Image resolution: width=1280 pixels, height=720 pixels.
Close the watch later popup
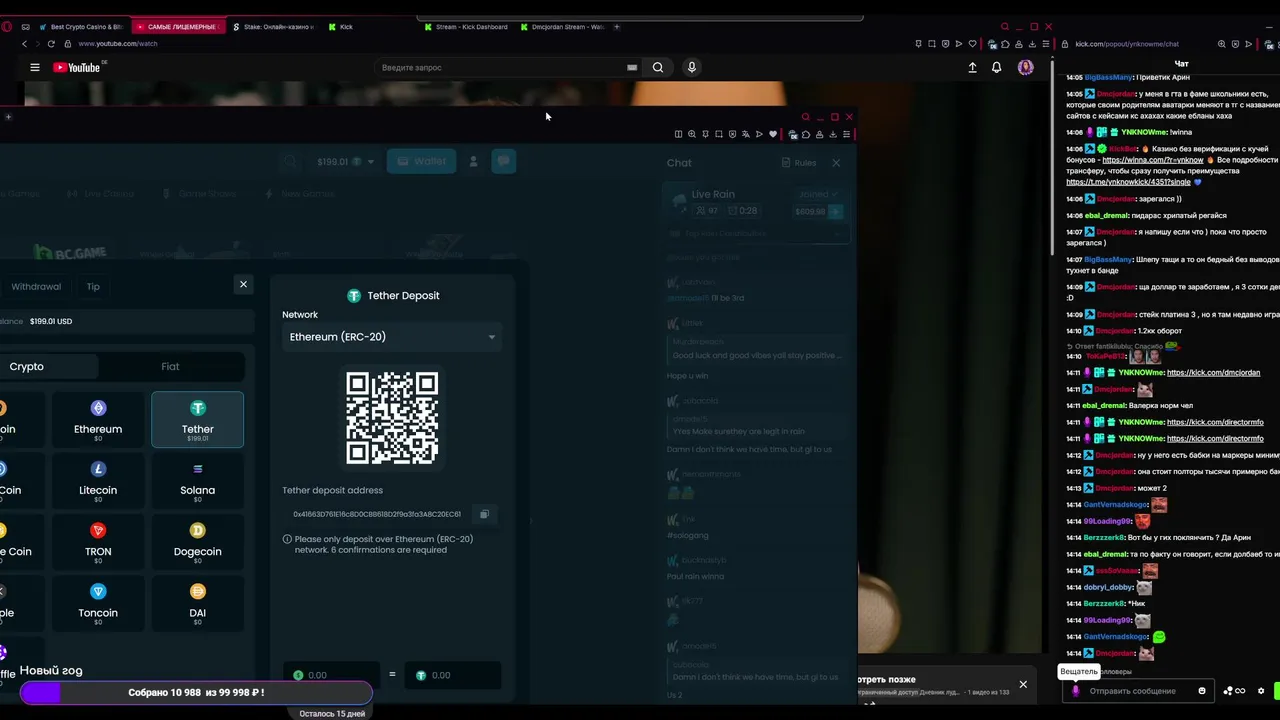tap(1023, 685)
